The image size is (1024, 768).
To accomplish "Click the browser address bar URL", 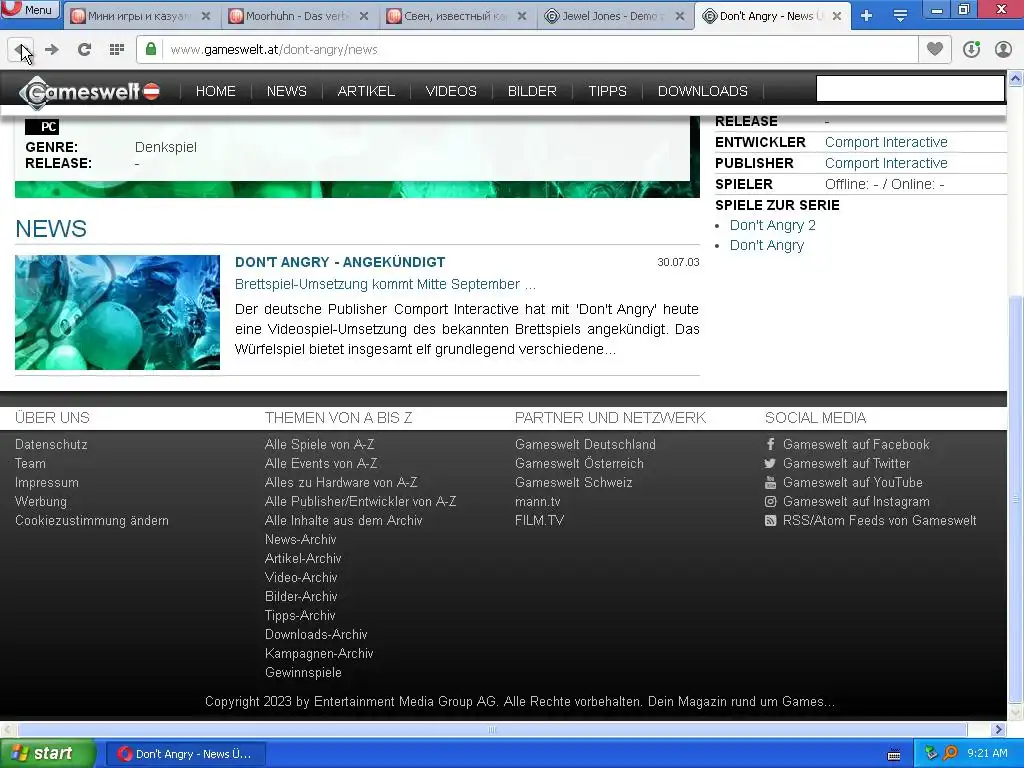I will coord(274,50).
